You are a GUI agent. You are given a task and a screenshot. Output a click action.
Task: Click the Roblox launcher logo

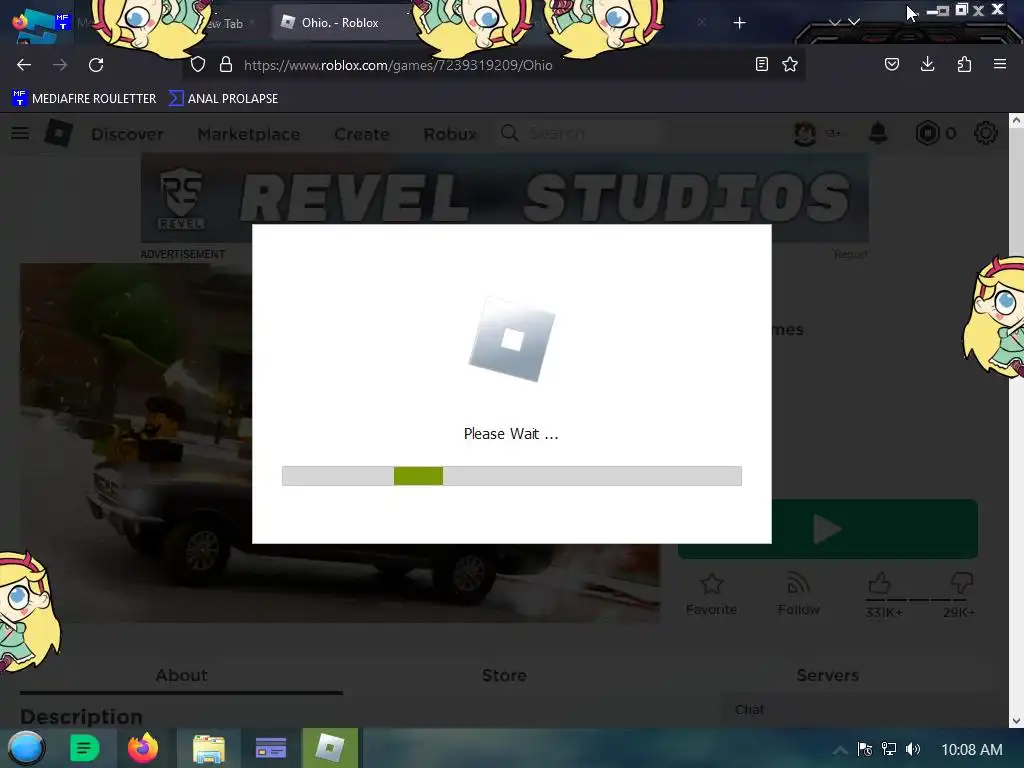512,340
